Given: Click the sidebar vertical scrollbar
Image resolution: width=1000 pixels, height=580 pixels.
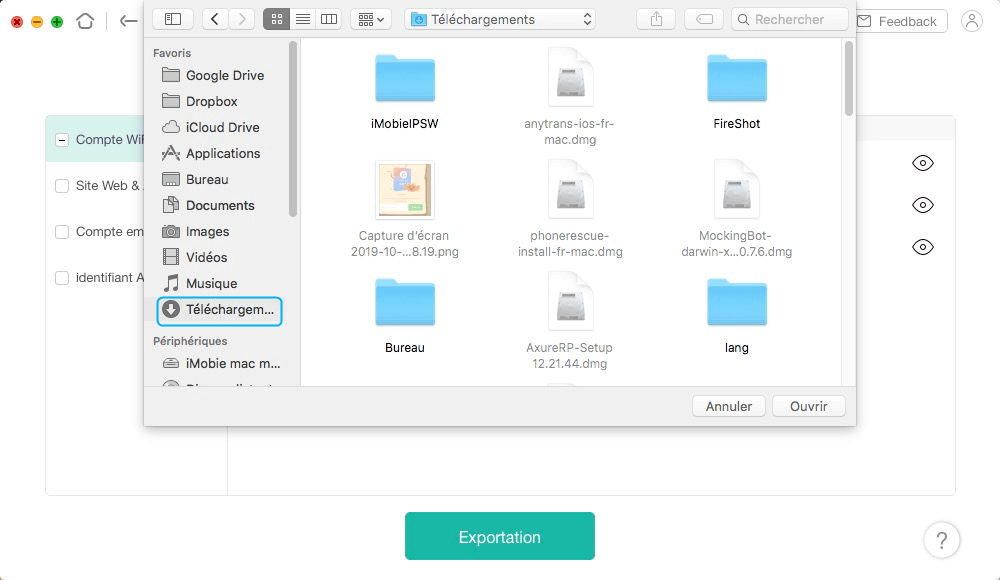Looking at the screenshot, I should coord(293,129).
